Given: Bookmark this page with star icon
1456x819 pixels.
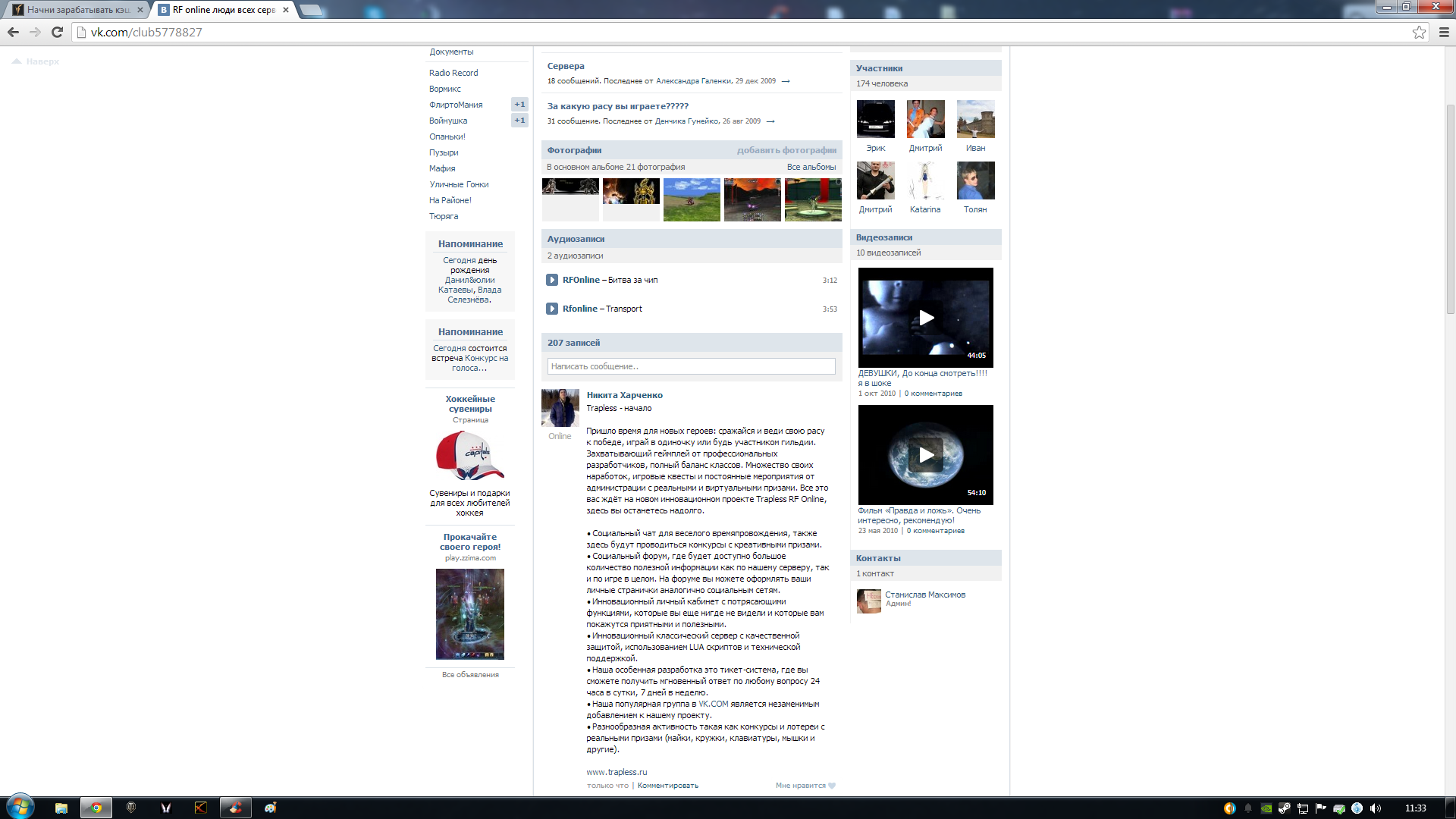Looking at the screenshot, I should tap(1419, 32).
